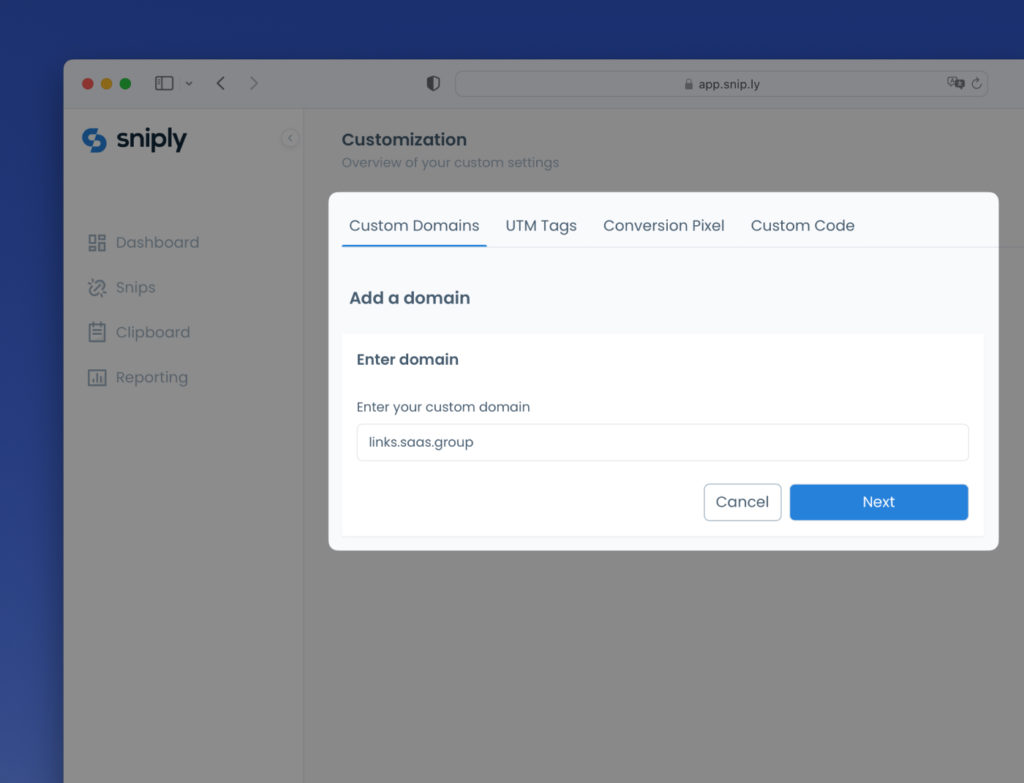Click the translate icon in address bar
Screen dimensions: 1024x783
click(x=955, y=84)
